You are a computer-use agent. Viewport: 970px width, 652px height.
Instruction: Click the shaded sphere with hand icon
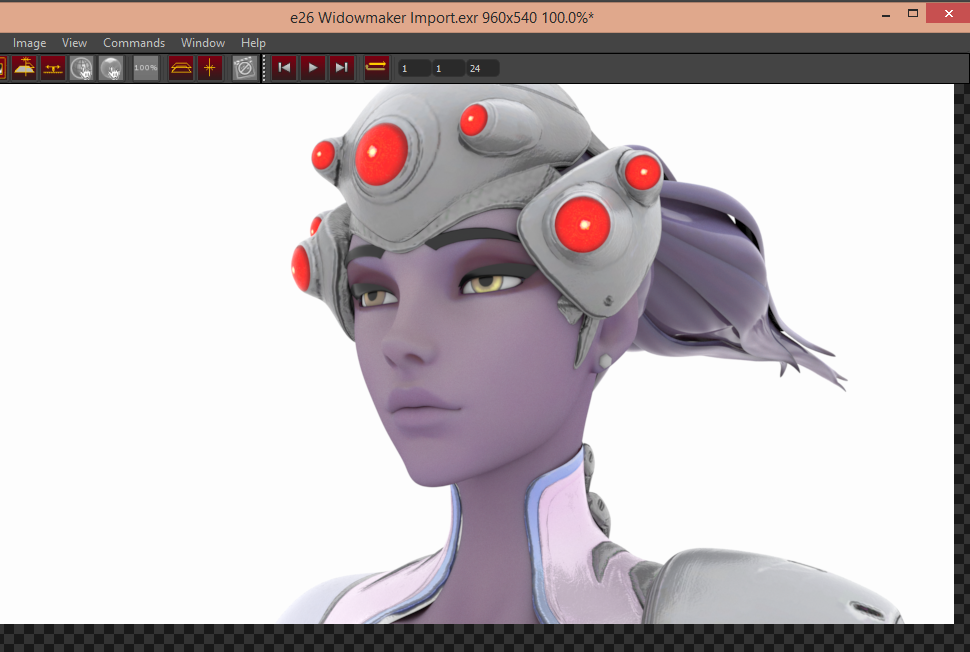click(x=111, y=68)
